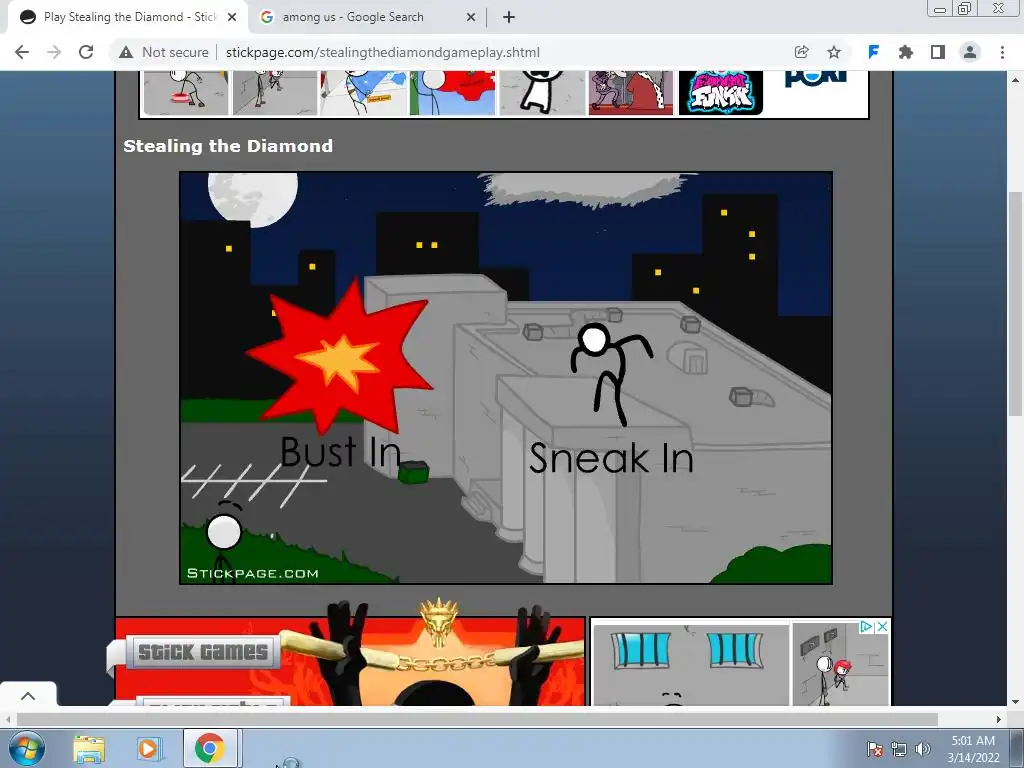Click the page scrollbar up arrow

pos(1015,78)
